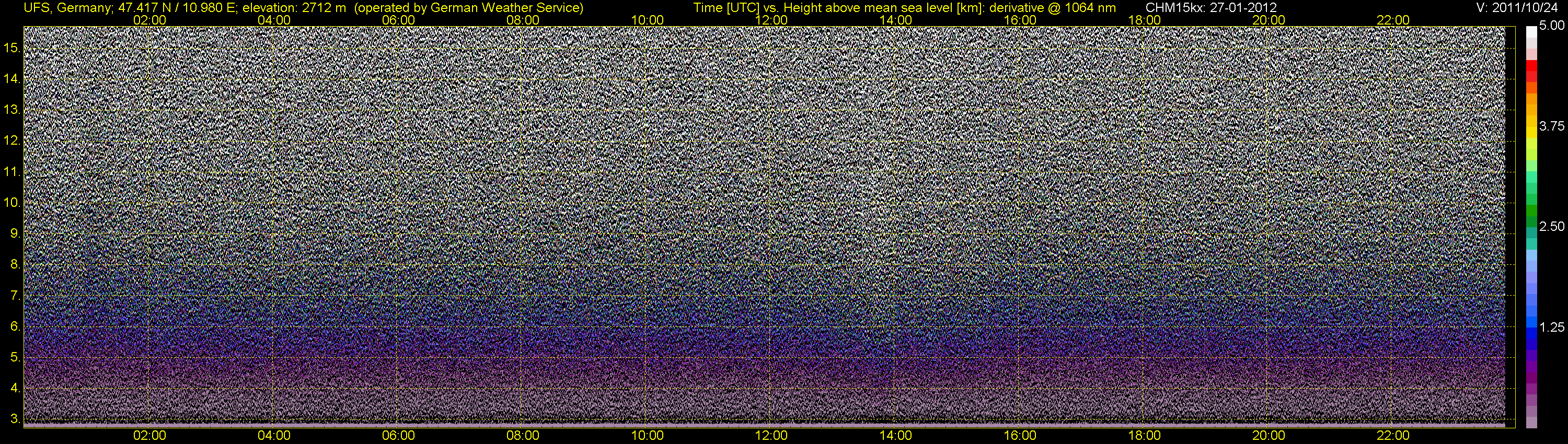The width and height of the screenshot is (1568, 444).
Task: Click the 2.50 value on the color scale
Action: coord(1552,227)
